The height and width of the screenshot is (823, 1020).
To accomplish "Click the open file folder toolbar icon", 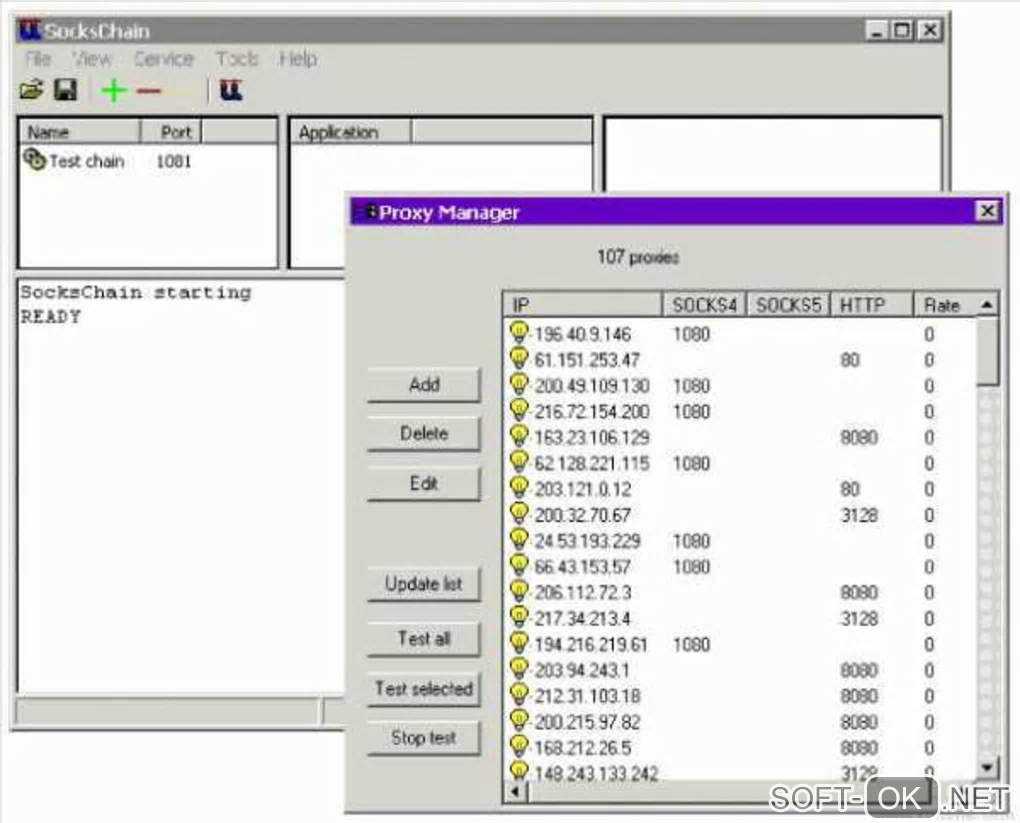I will pos(31,90).
